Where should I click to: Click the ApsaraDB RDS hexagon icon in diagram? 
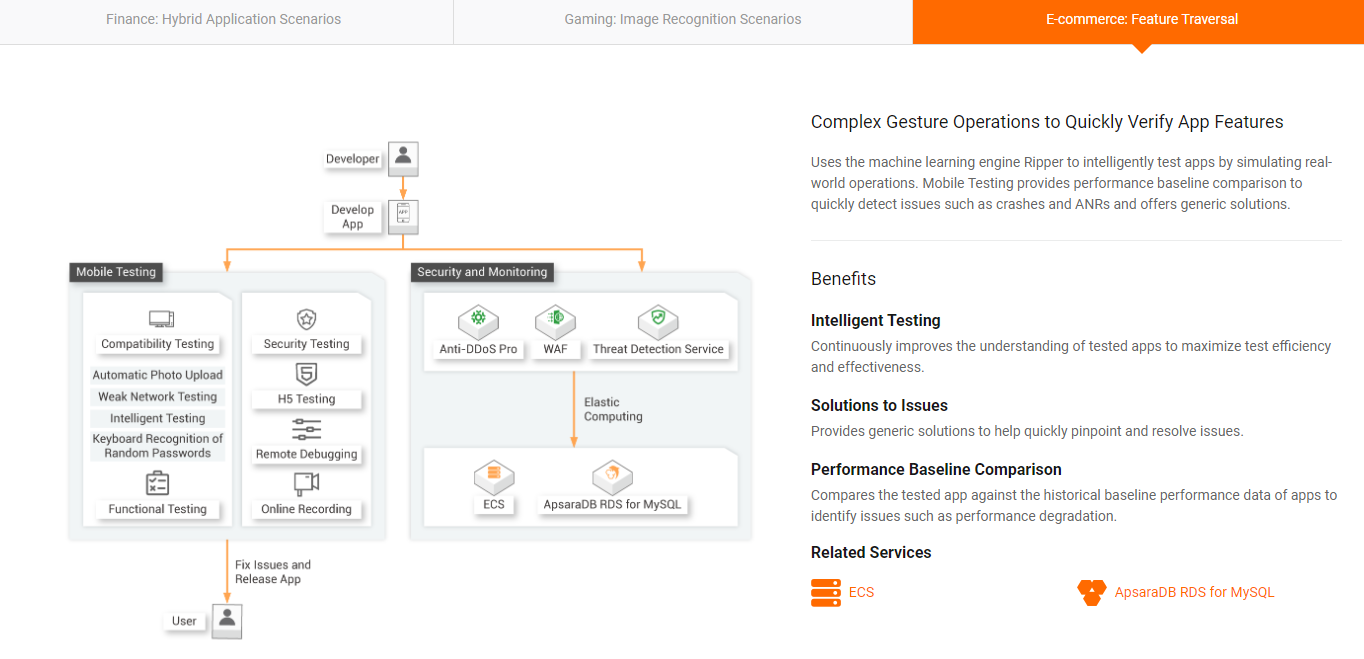pos(612,477)
